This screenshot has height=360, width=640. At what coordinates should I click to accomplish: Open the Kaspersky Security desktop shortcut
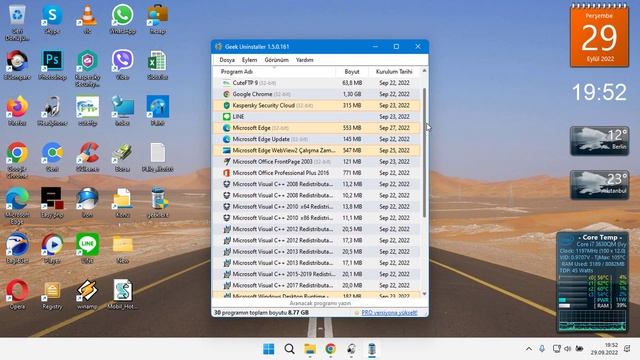click(87, 68)
